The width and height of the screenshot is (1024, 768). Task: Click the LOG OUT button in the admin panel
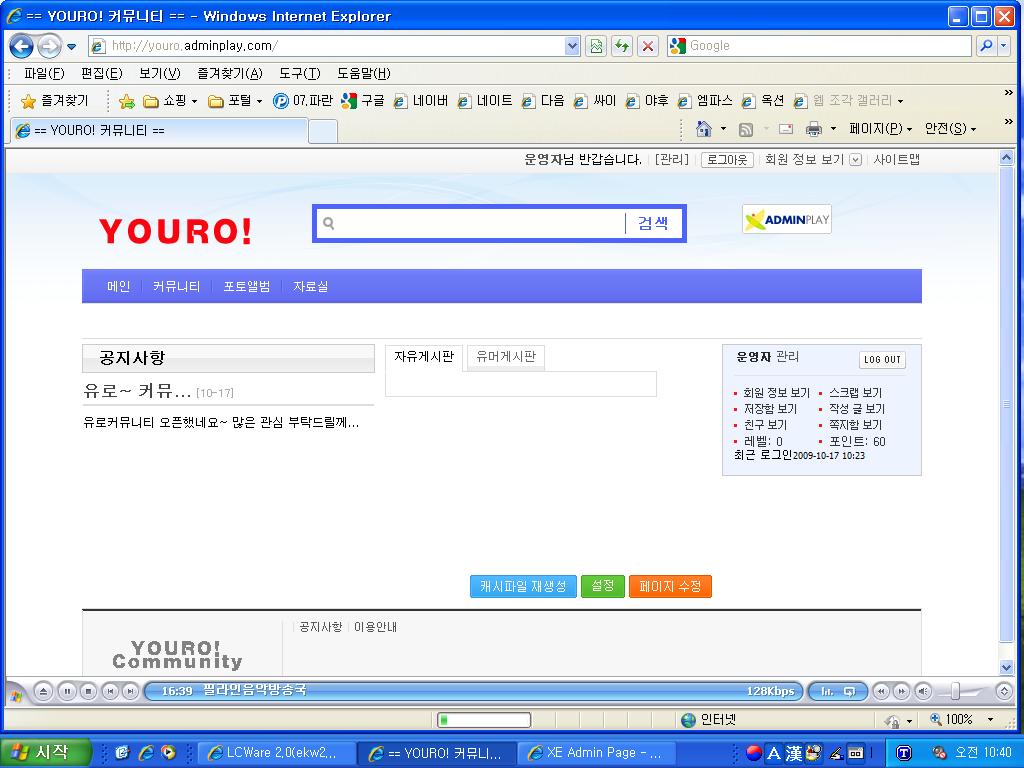tap(880, 360)
